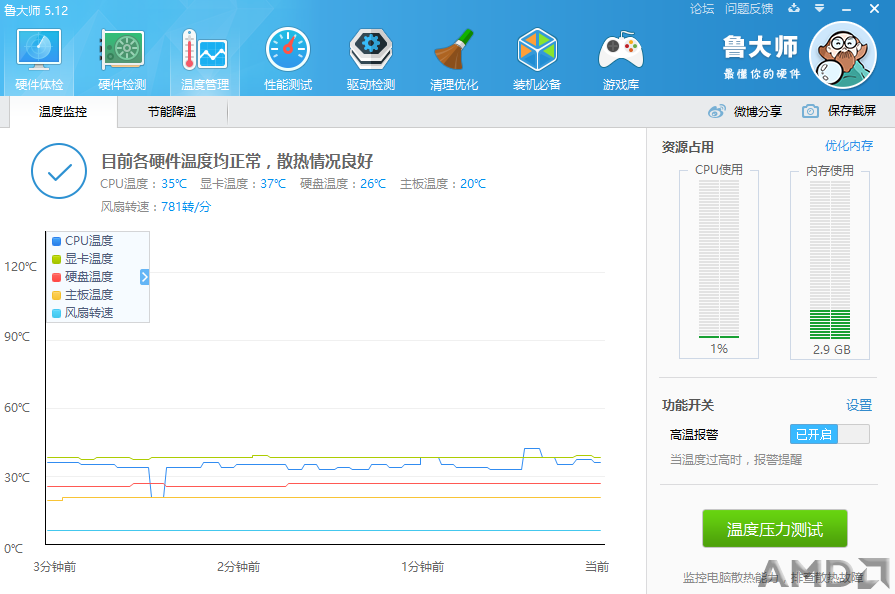Open 论坛 forum link

click(702, 9)
